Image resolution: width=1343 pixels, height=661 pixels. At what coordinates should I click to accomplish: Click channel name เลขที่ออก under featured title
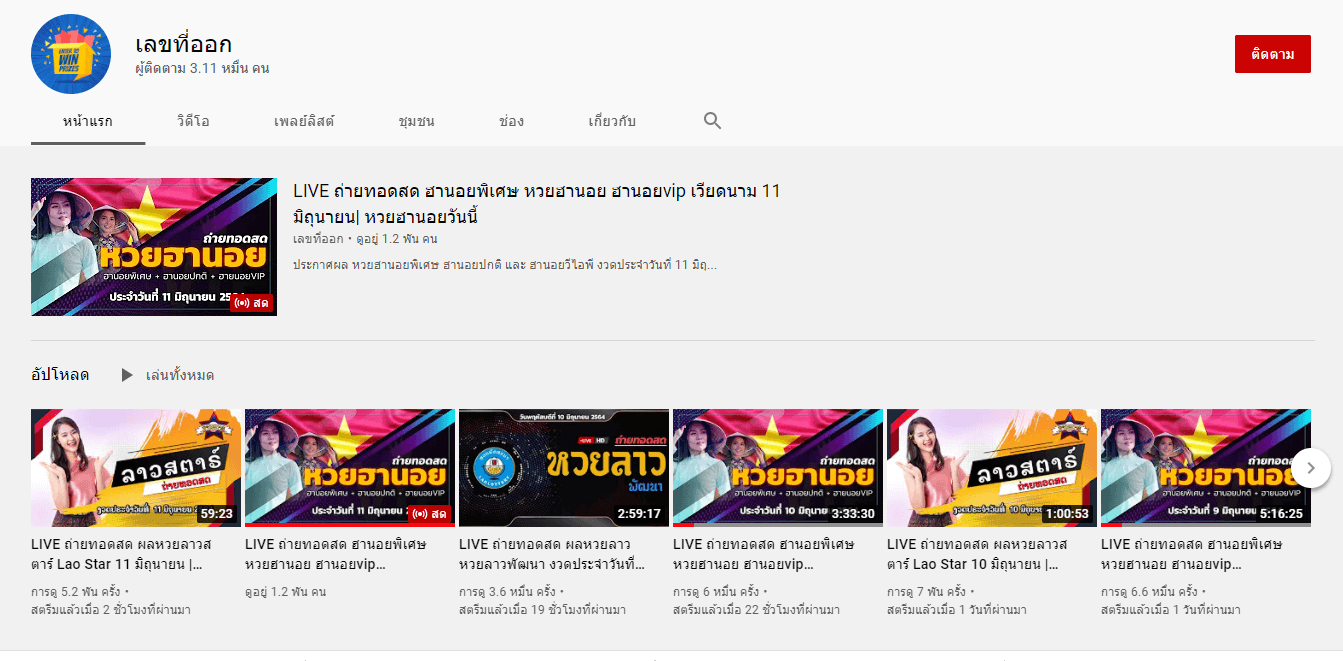[319, 240]
